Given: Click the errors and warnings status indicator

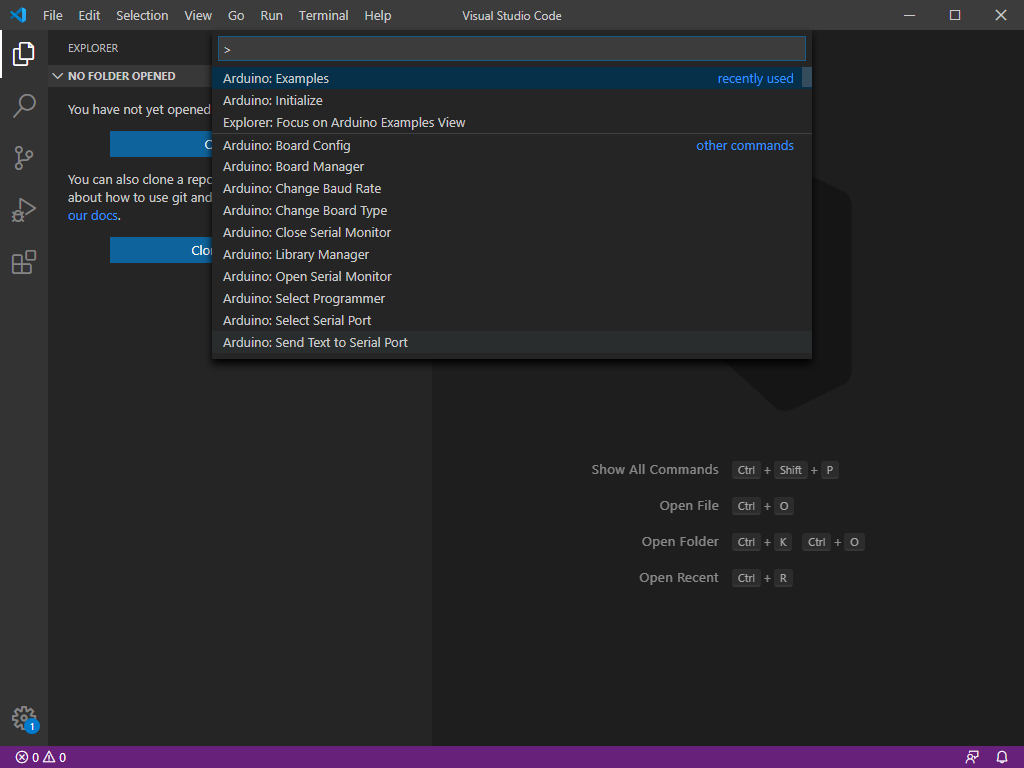Looking at the screenshot, I should [40, 758].
